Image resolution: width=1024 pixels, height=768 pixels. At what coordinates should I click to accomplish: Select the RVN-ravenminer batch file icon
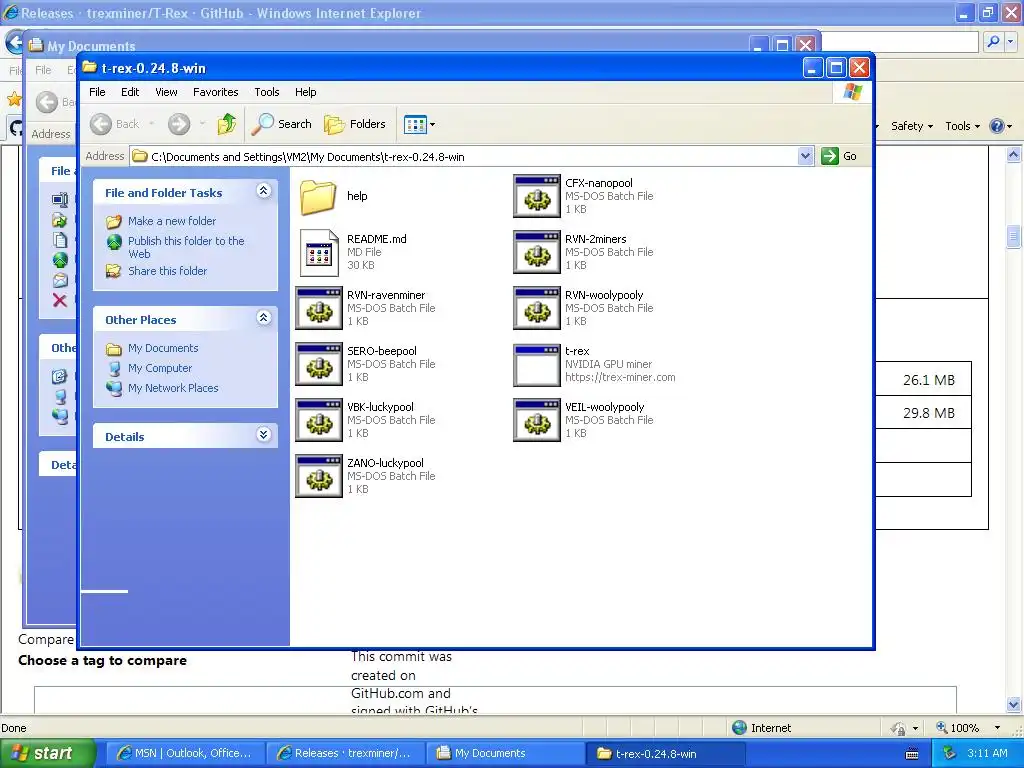(x=319, y=308)
